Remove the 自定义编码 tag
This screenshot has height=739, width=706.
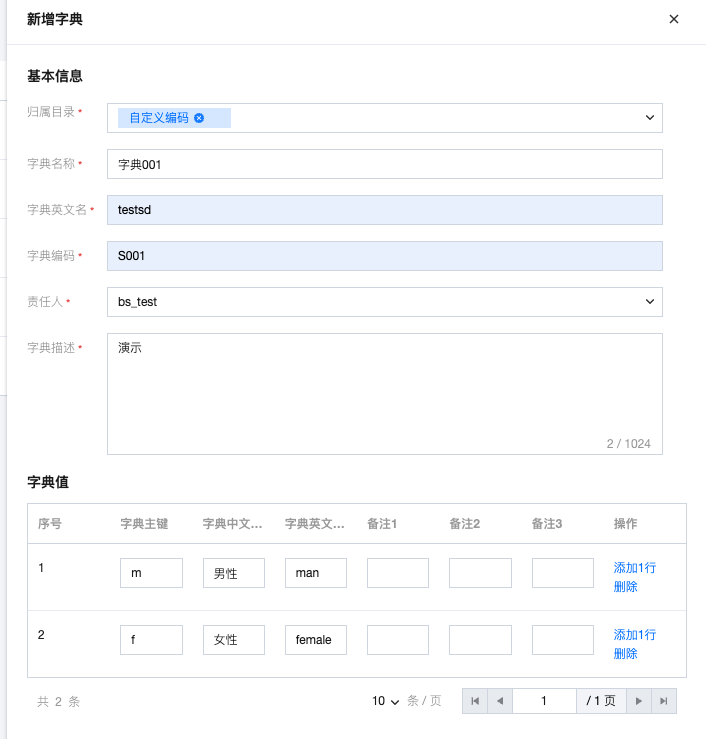[199, 118]
